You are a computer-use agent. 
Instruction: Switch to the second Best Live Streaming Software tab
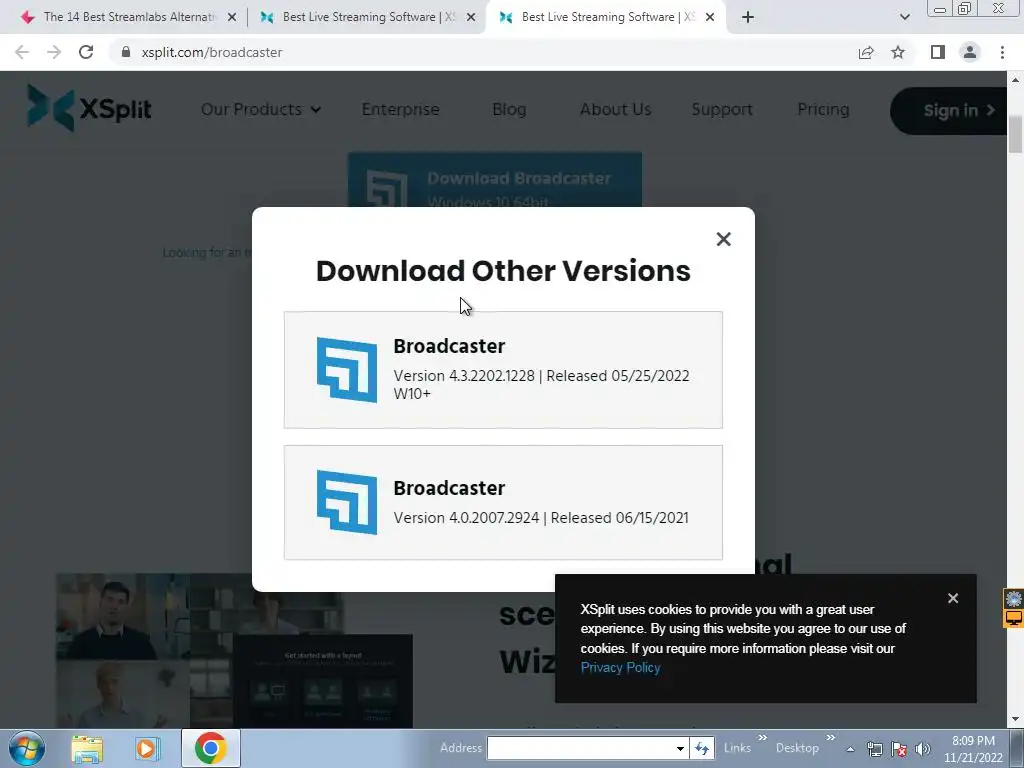tap(368, 17)
